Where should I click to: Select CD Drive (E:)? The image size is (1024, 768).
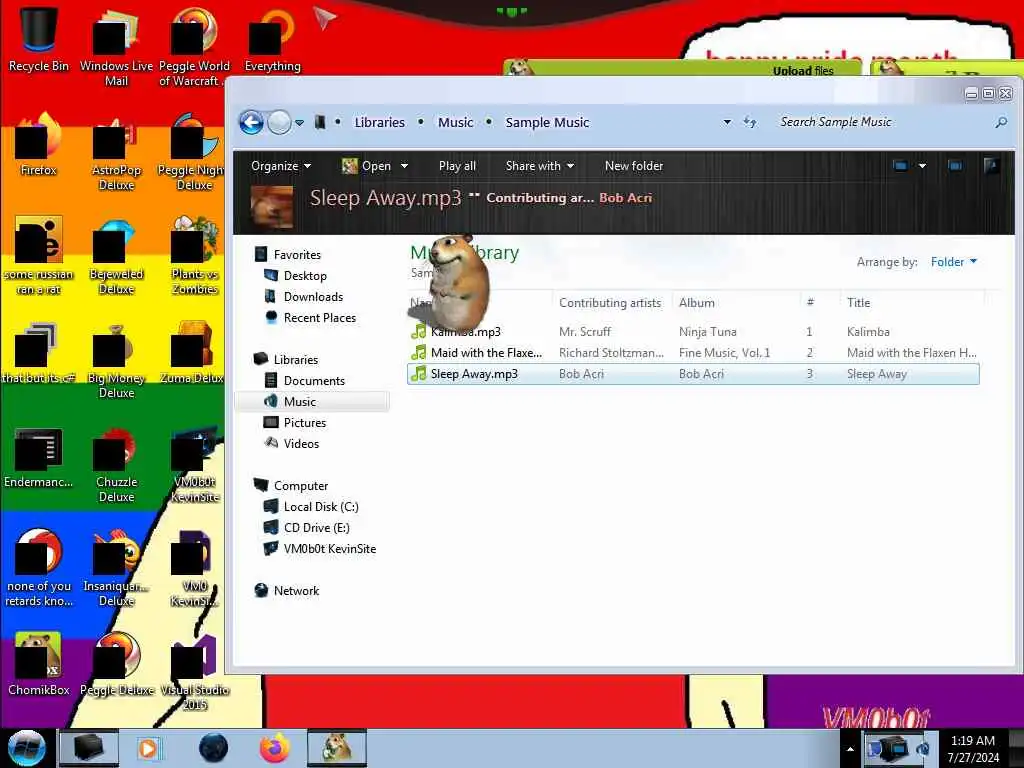tap(316, 528)
